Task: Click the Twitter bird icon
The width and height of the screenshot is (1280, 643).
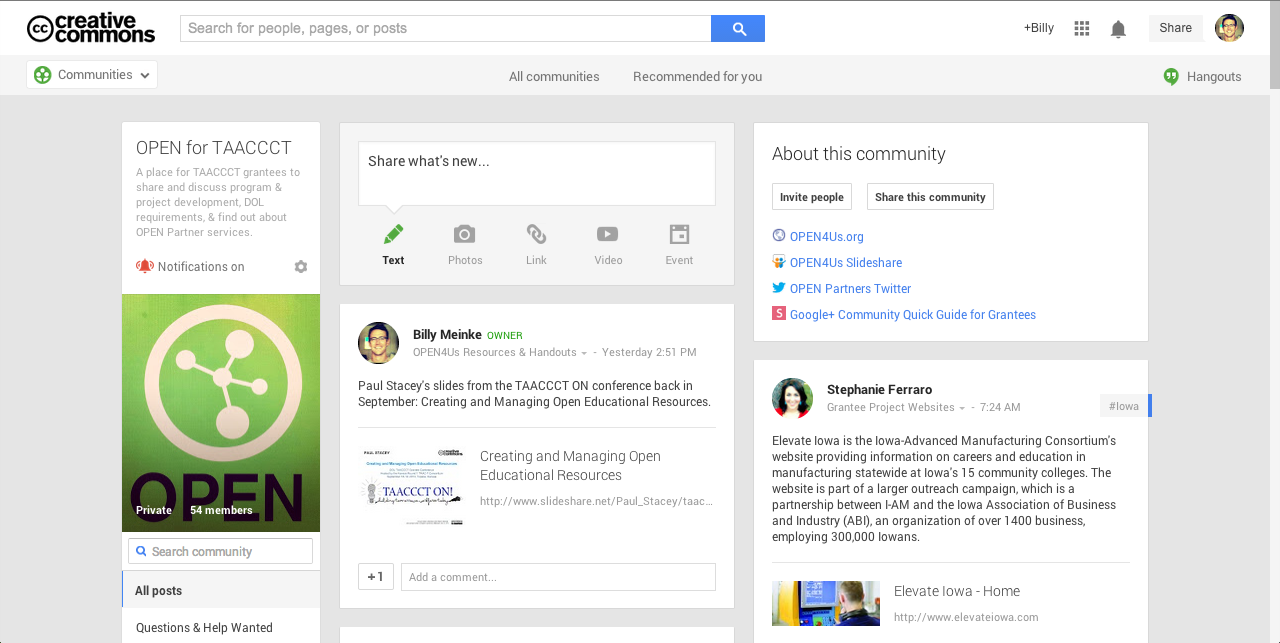Action: (779, 288)
